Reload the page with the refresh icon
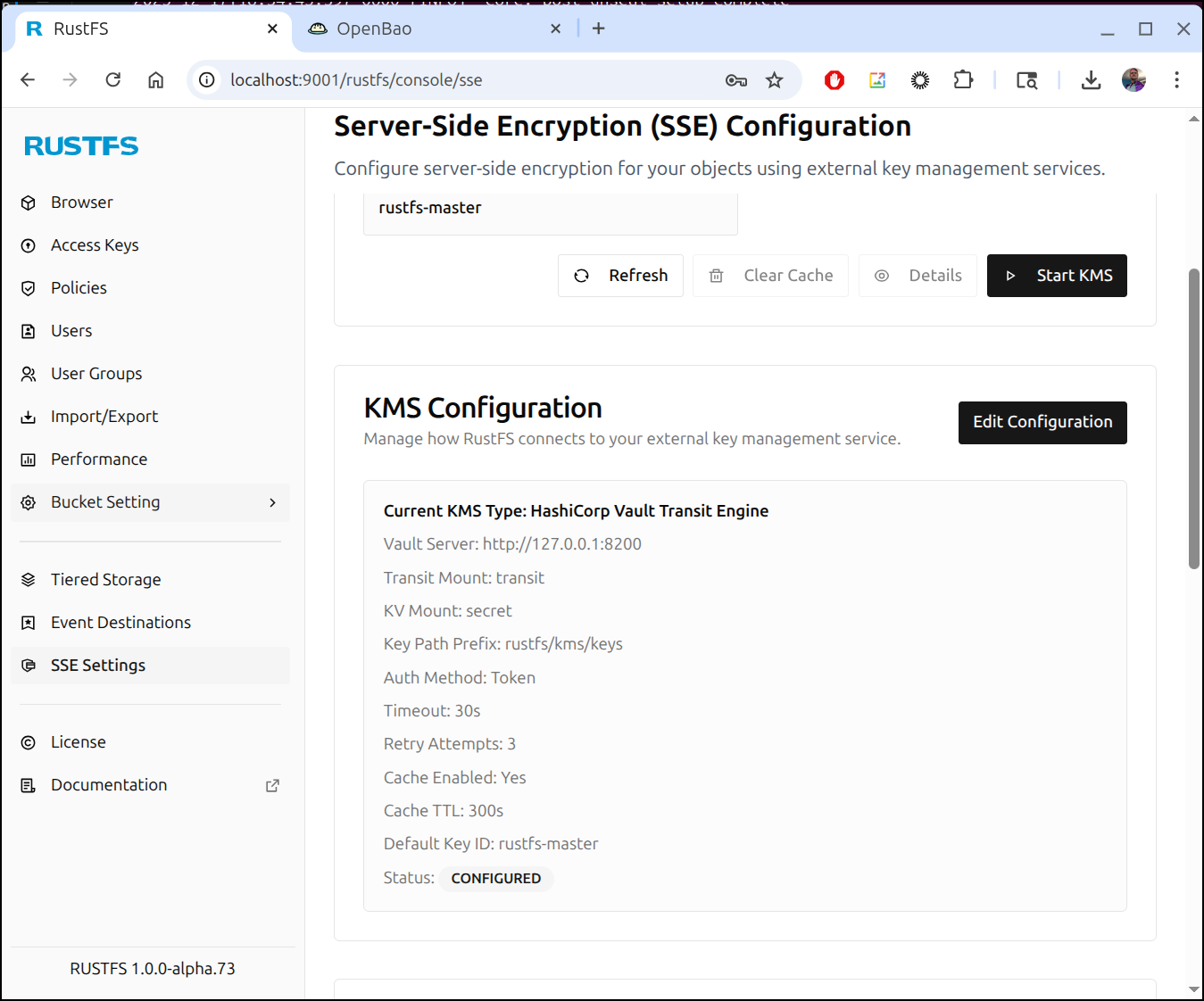 point(113,80)
